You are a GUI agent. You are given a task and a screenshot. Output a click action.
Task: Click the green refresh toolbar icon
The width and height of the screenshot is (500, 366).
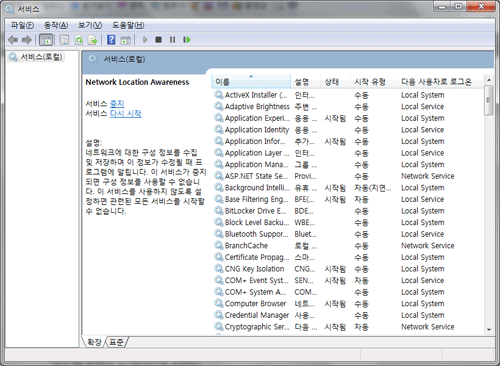point(79,40)
